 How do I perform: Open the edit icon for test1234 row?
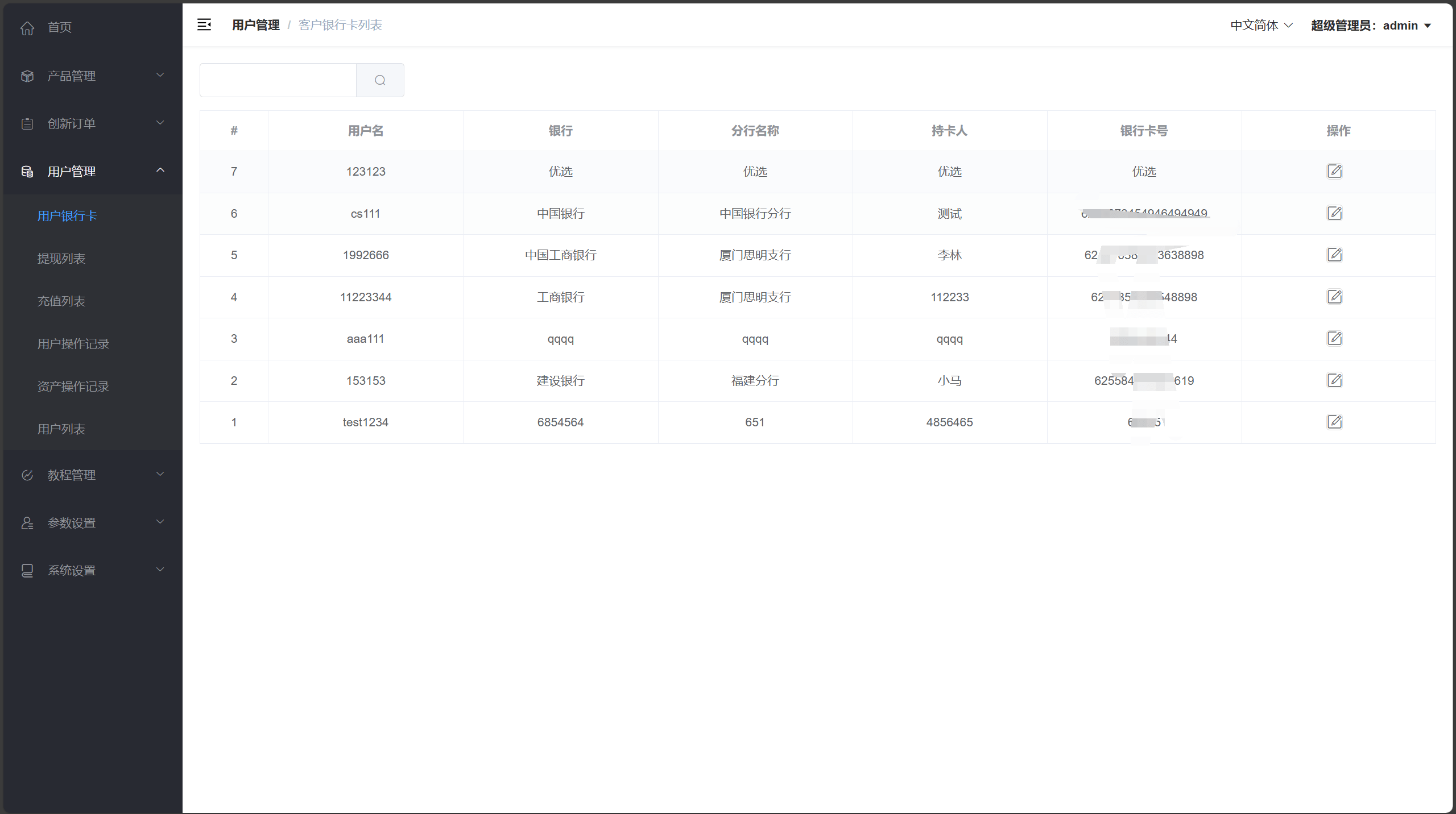click(x=1334, y=422)
